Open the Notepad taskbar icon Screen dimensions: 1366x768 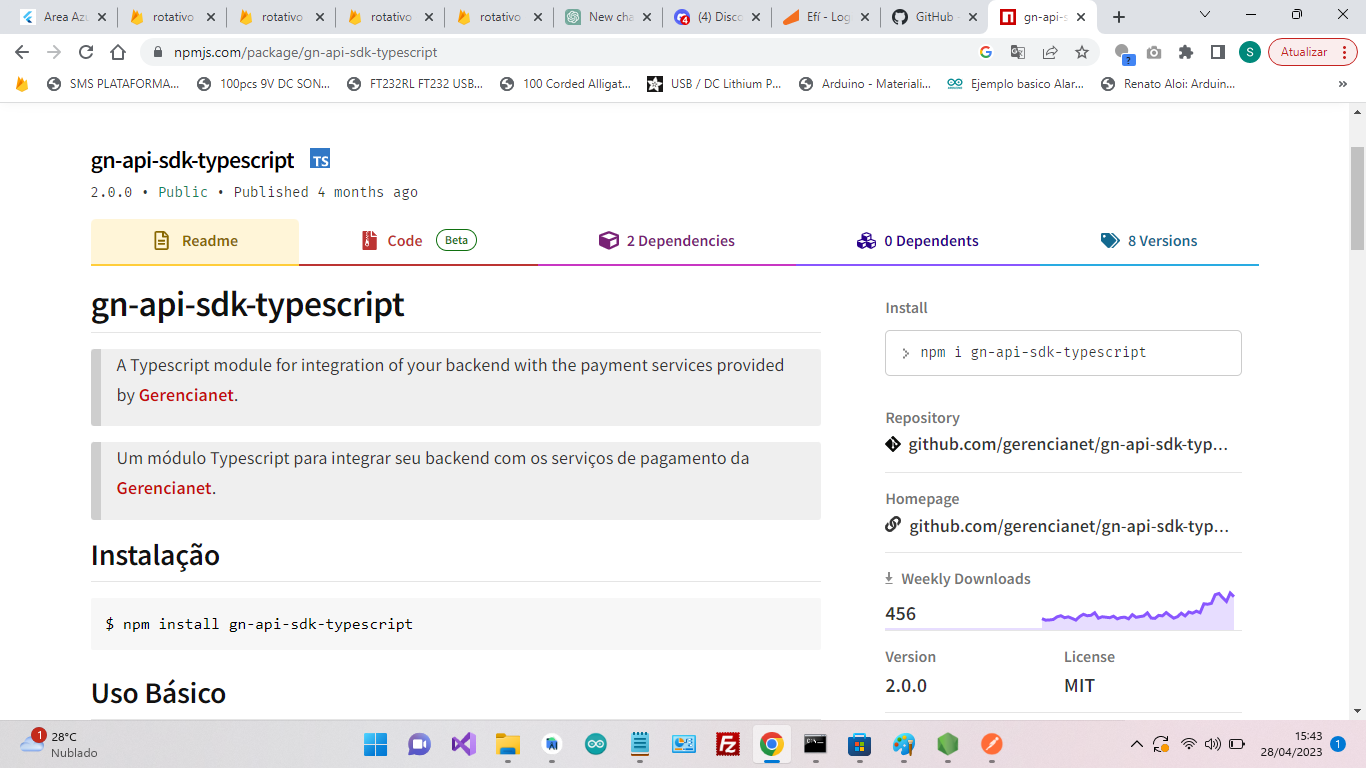click(x=640, y=744)
